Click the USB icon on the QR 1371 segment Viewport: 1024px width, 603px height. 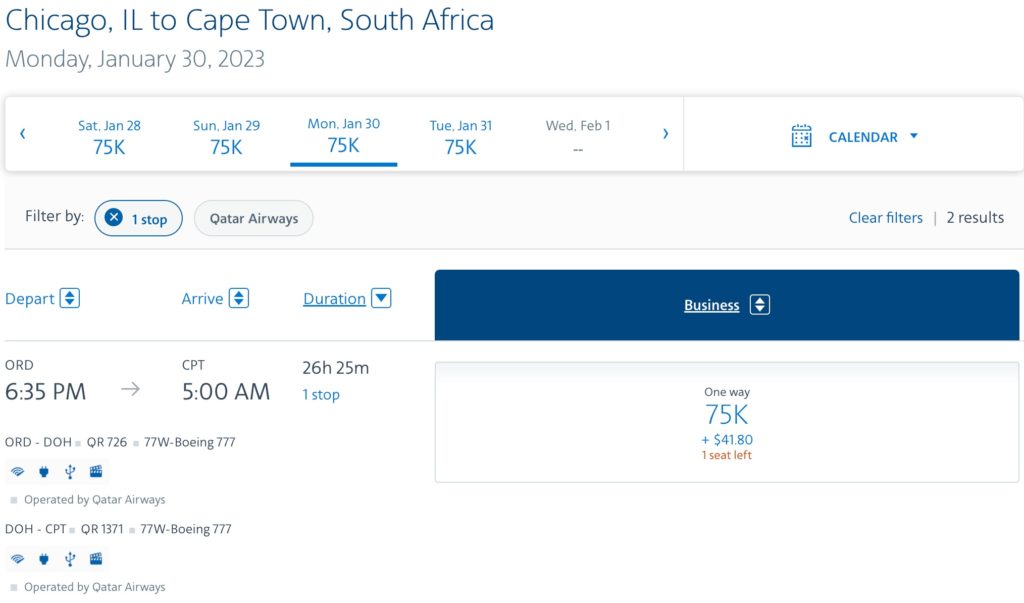point(69,559)
